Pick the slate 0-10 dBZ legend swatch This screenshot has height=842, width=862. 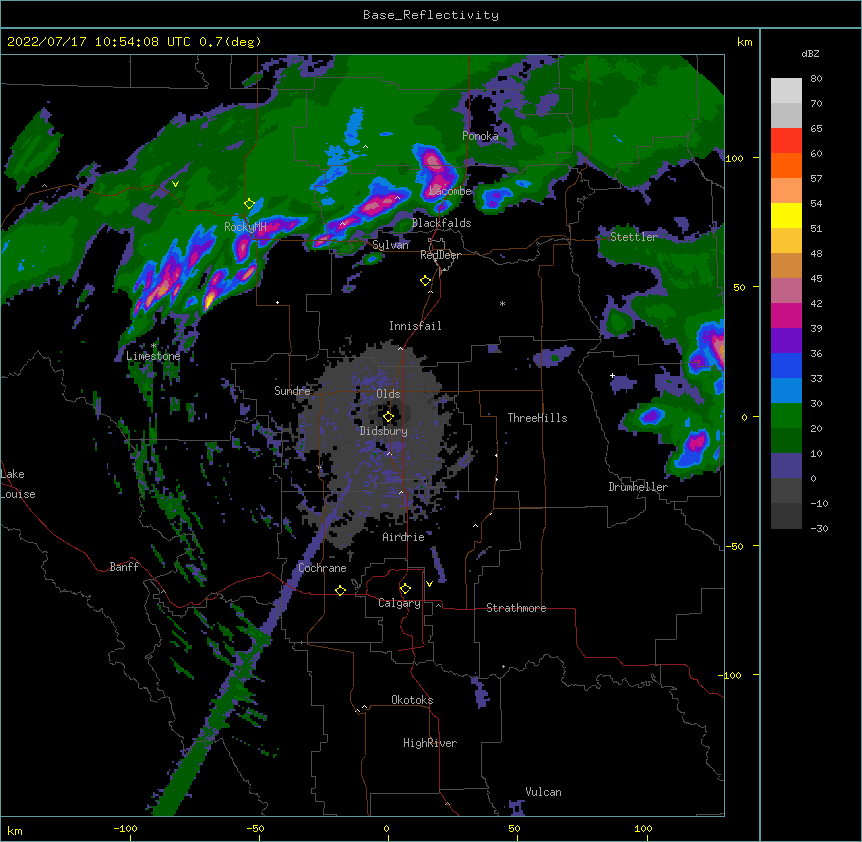[786, 466]
